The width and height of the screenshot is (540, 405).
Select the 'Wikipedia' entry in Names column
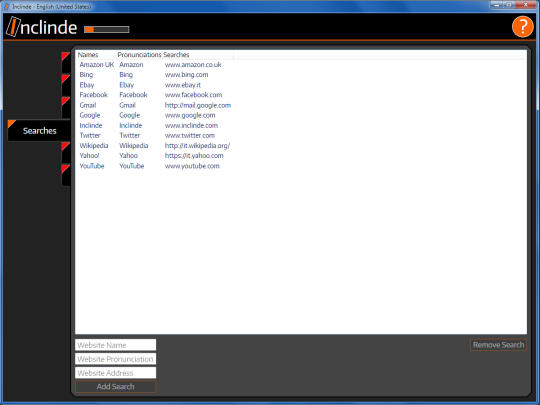pos(94,146)
